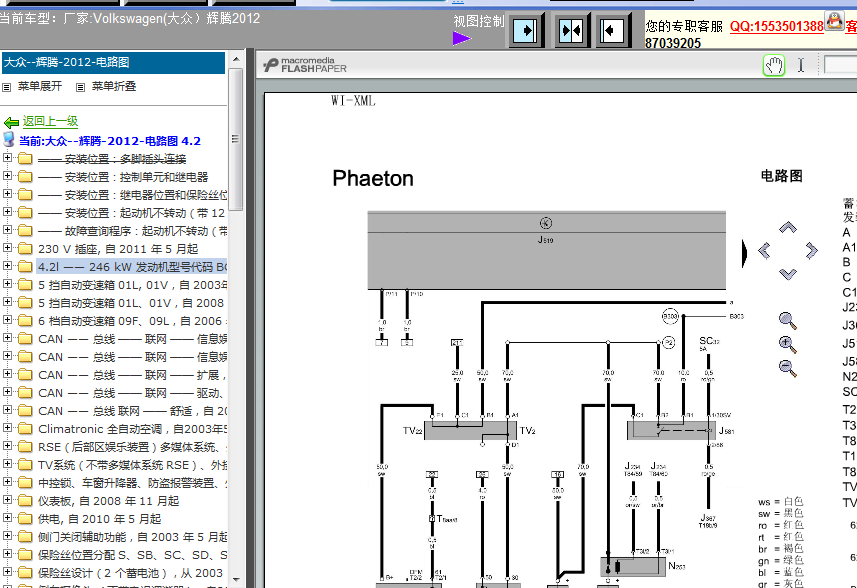Click 菜单折叠 to collapse all menus
Image resolution: width=857 pixels, height=588 pixels.
(x=114, y=86)
